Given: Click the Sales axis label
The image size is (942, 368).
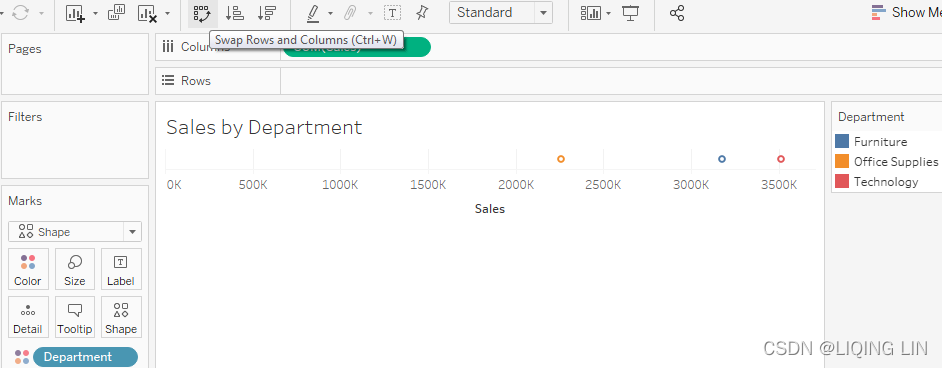Looking at the screenshot, I should click(490, 209).
